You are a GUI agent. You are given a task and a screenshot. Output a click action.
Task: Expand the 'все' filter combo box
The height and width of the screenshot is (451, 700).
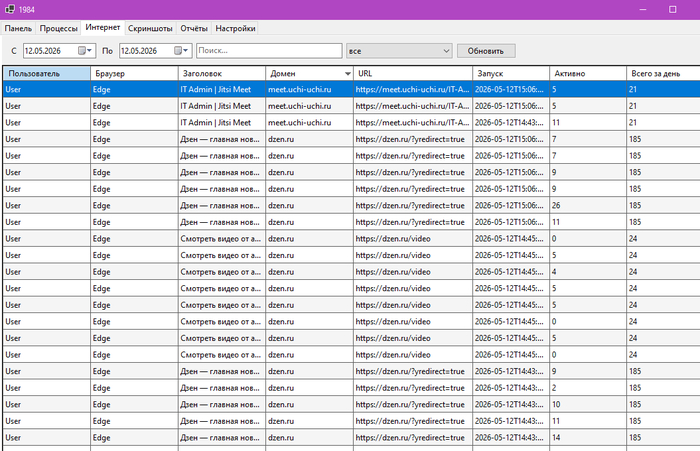click(x=399, y=51)
